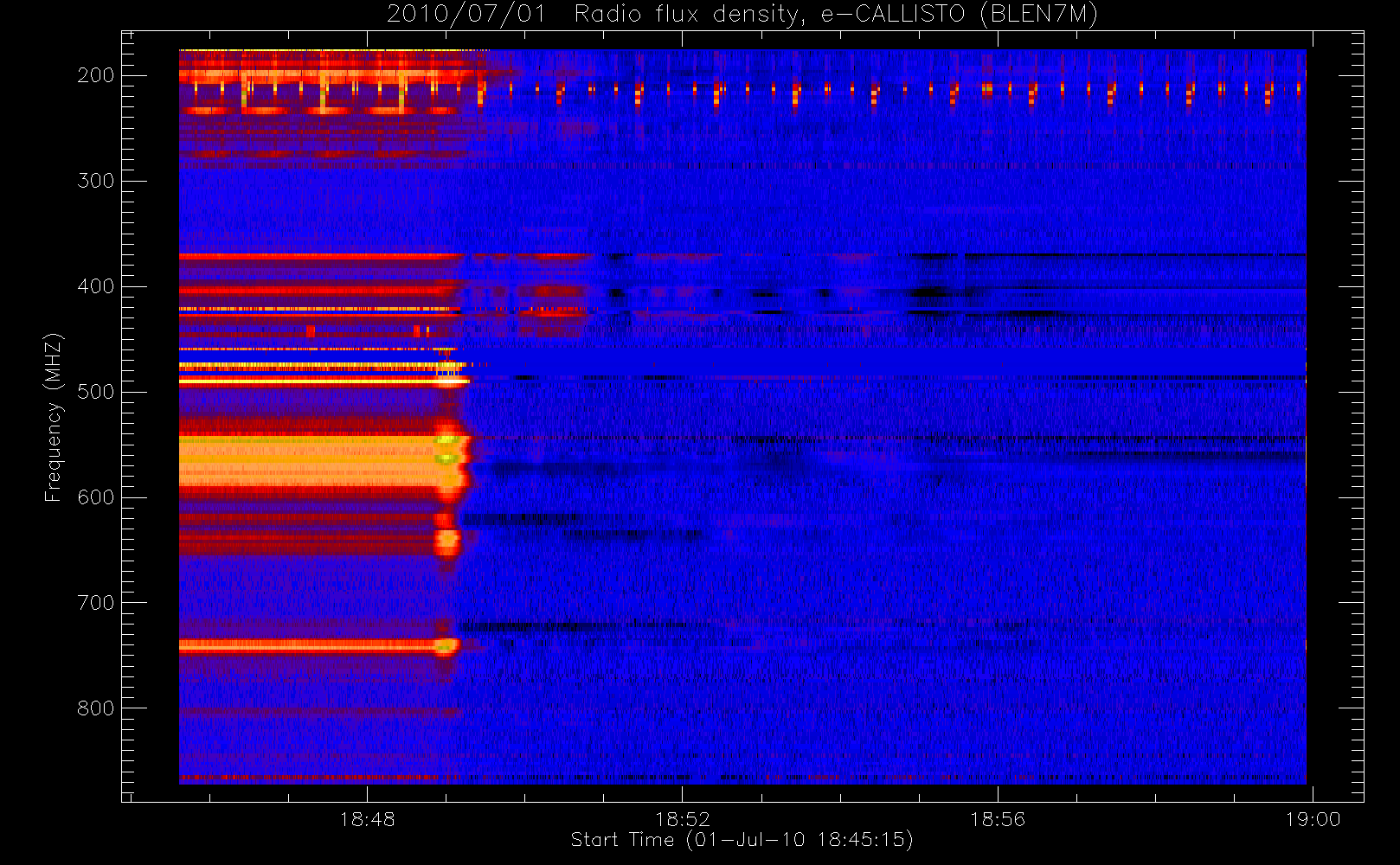Click the '500' frequency tick label
The width and height of the screenshot is (1400, 865).
point(96,392)
